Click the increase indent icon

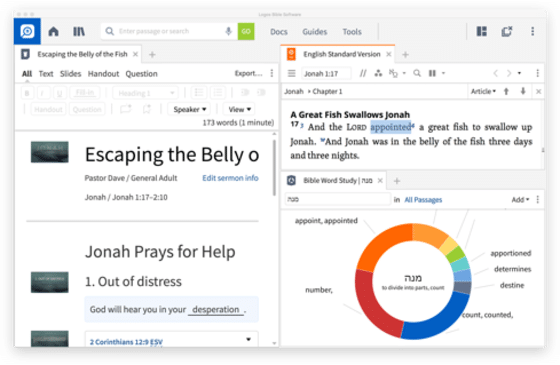click(262, 92)
